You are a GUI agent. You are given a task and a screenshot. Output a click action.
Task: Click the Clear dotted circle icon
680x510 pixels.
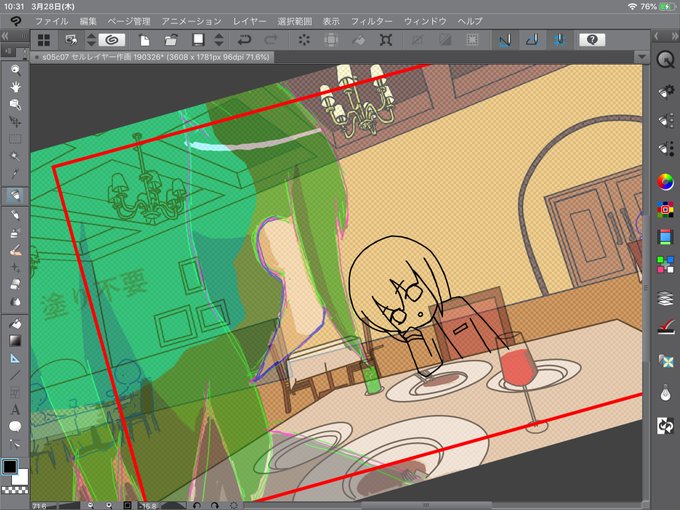click(x=304, y=40)
